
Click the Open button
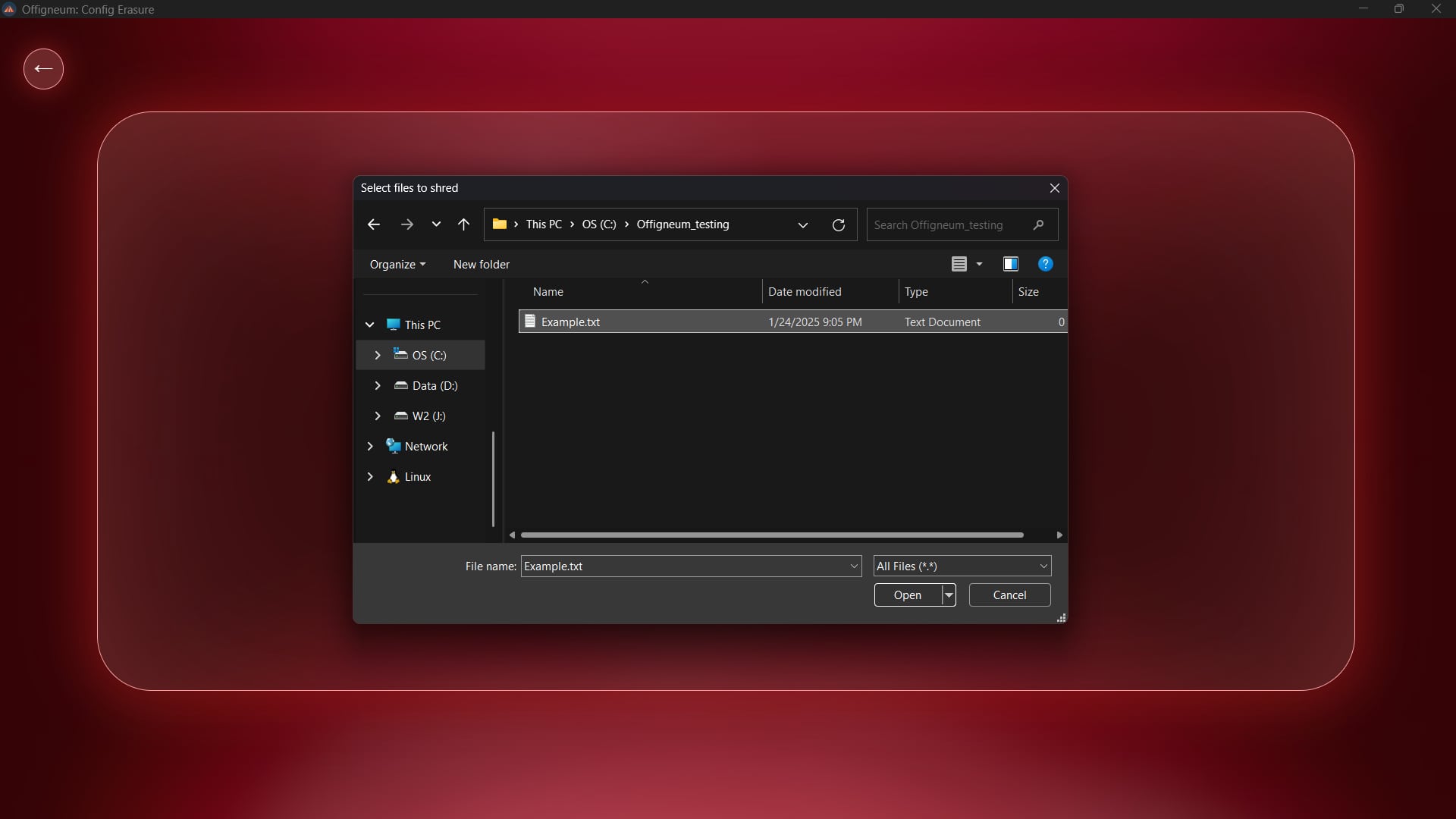908,595
